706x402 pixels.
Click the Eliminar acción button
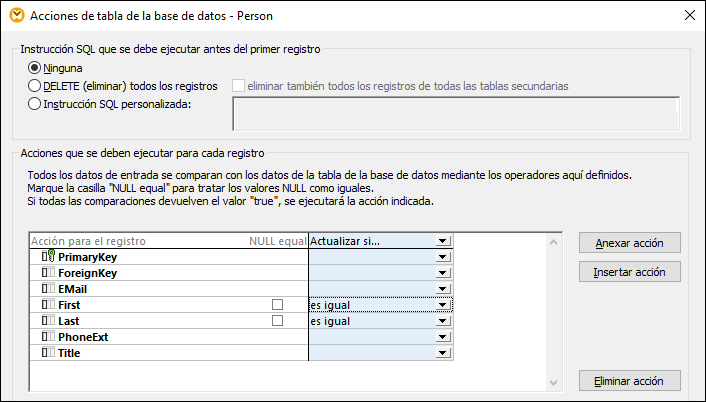point(629,380)
